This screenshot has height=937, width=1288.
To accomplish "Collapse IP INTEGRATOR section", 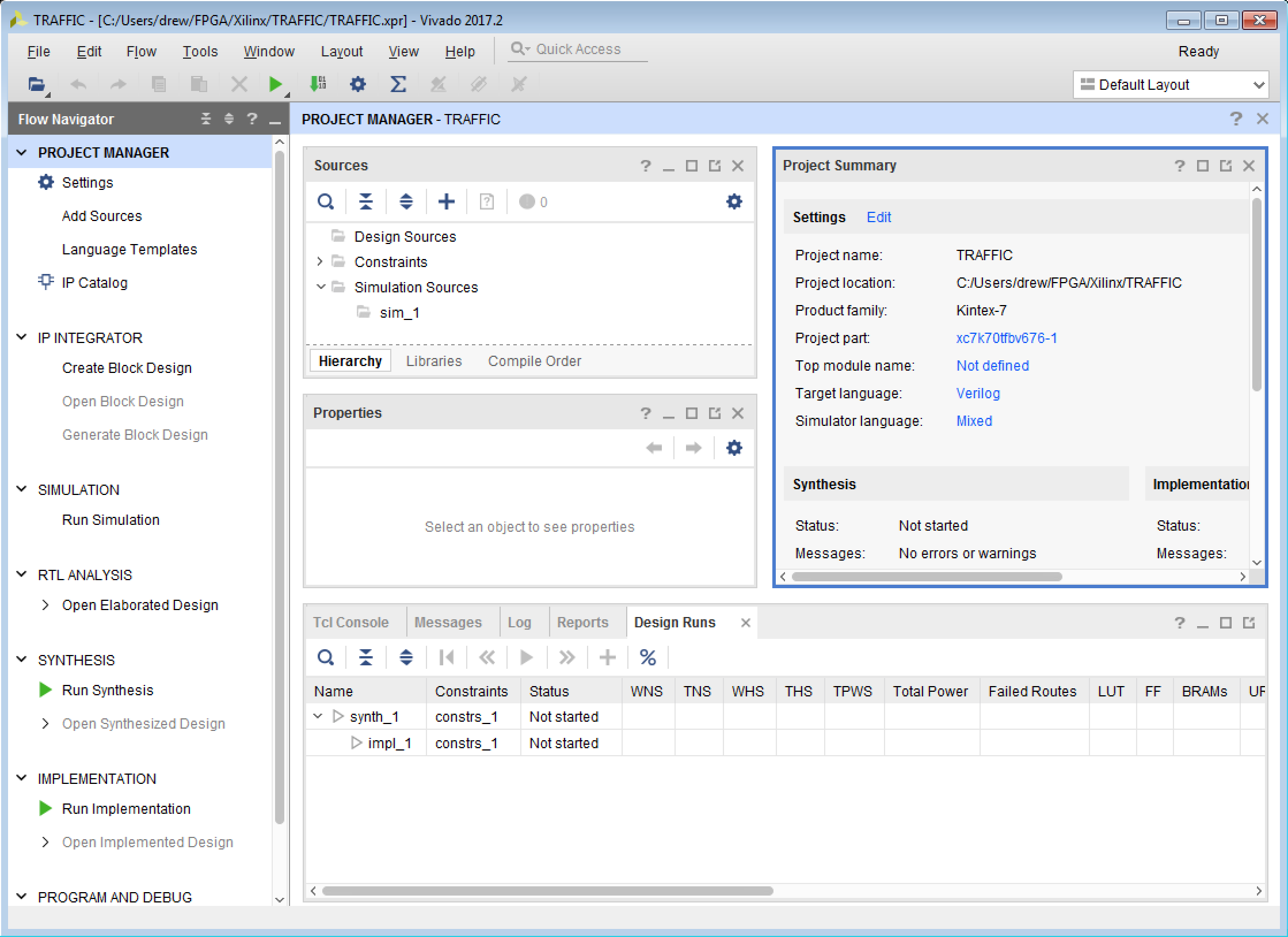I will tap(22, 337).
